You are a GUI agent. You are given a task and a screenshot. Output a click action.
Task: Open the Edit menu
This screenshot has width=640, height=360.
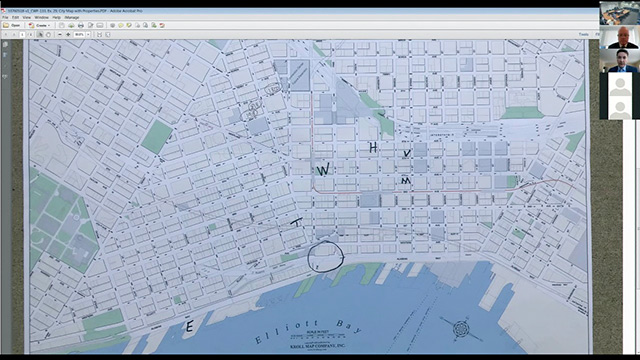click(x=16, y=18)
